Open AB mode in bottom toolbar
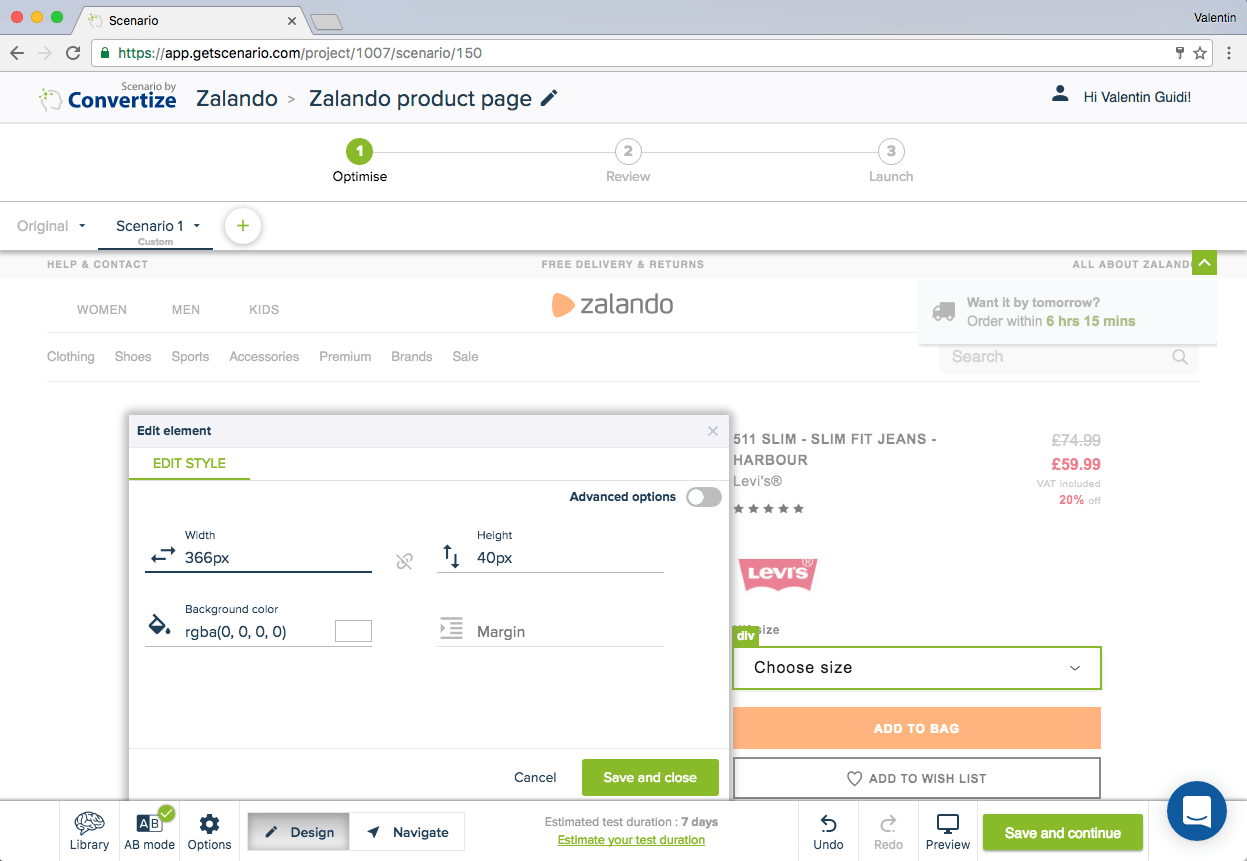1247x861 pixels. pyautogui.click(x=149, y=831)
